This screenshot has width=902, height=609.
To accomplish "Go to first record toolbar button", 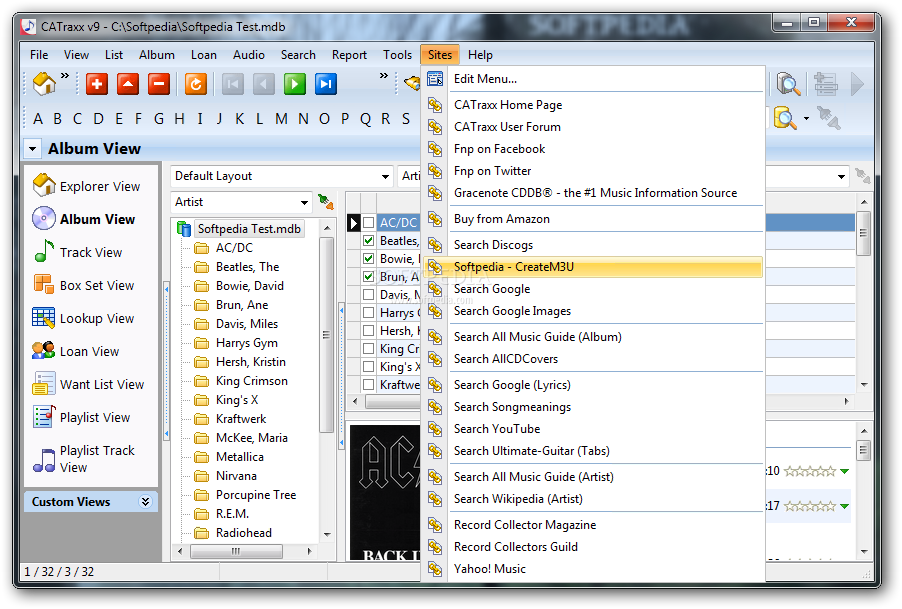I will (x=233, y=84).
